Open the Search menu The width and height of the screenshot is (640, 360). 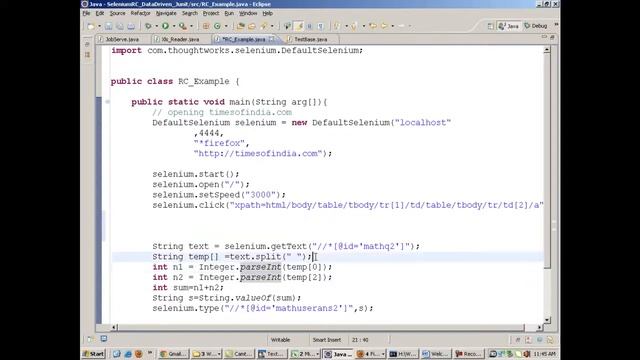tap(189, 13)
